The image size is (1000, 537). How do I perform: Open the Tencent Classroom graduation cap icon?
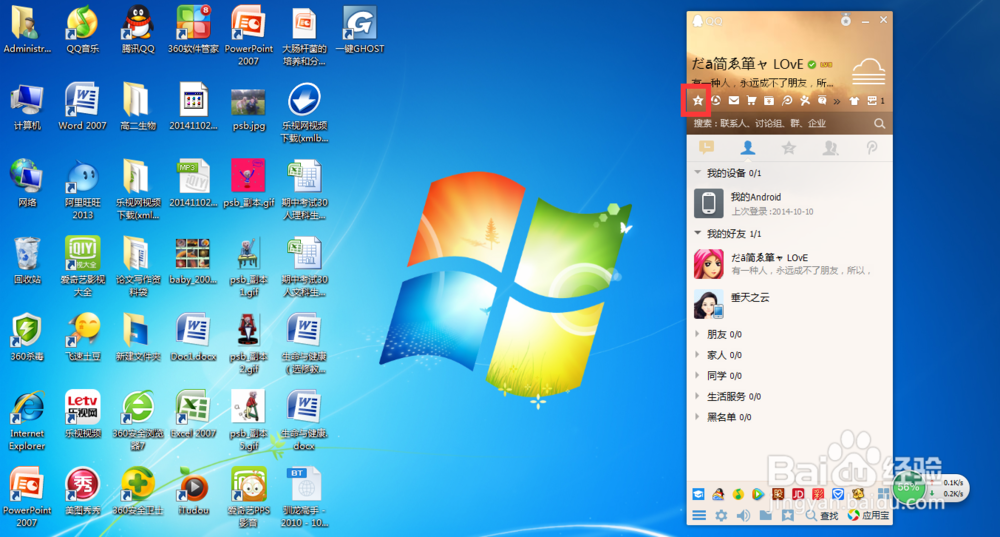[698, 494]
